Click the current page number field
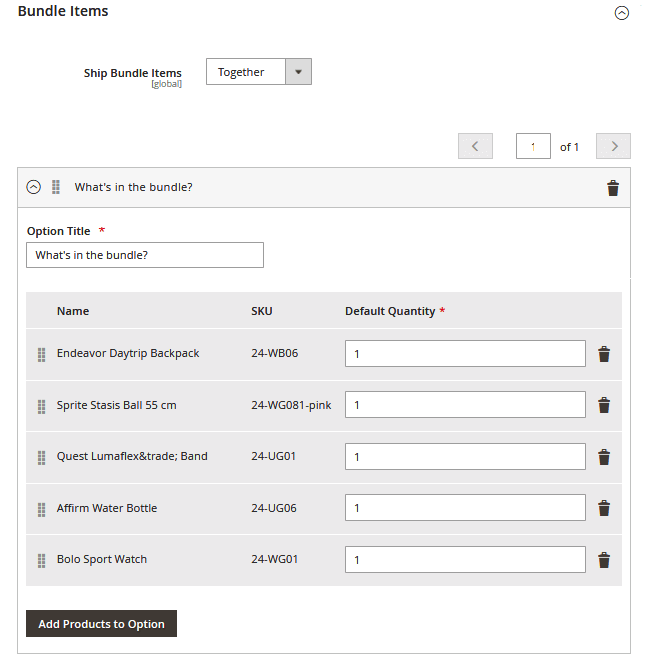Viewport: 651px width, 664px height. coord(533,146)
